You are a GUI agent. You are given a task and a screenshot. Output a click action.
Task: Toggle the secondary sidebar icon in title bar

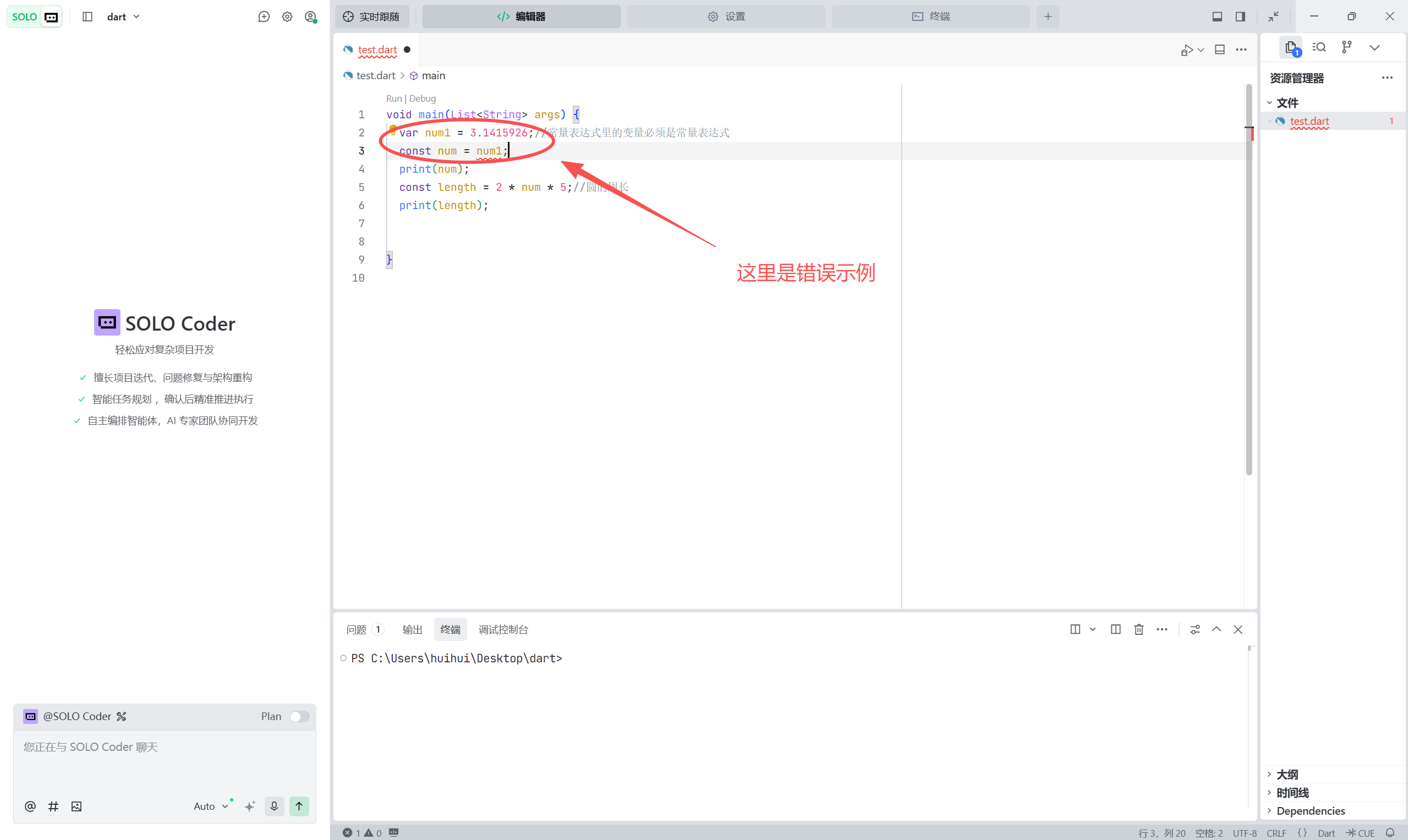tap(1240, 16)
